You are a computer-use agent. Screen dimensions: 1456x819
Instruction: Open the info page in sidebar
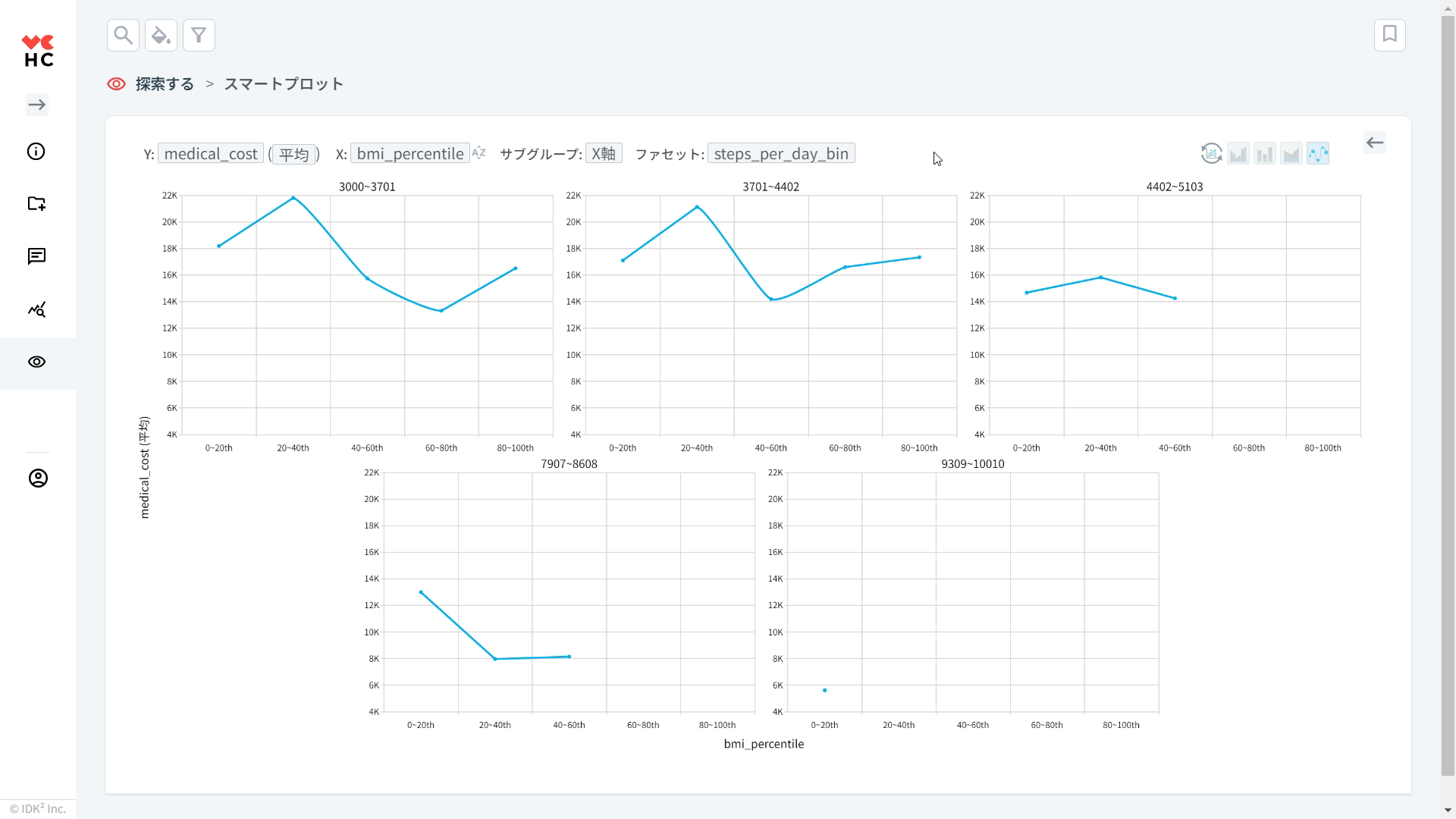[36, 152]
